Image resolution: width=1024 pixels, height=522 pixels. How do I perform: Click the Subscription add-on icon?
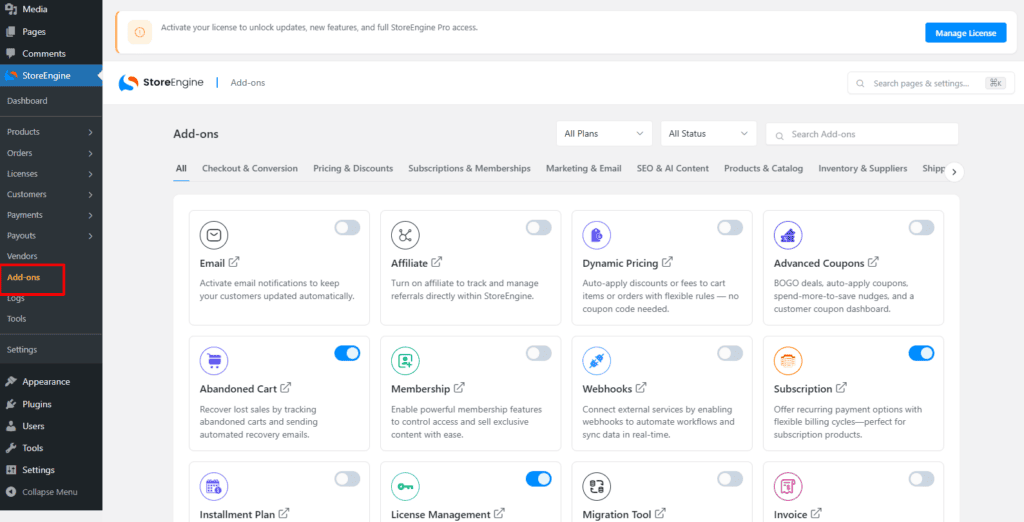click(788, 361)
